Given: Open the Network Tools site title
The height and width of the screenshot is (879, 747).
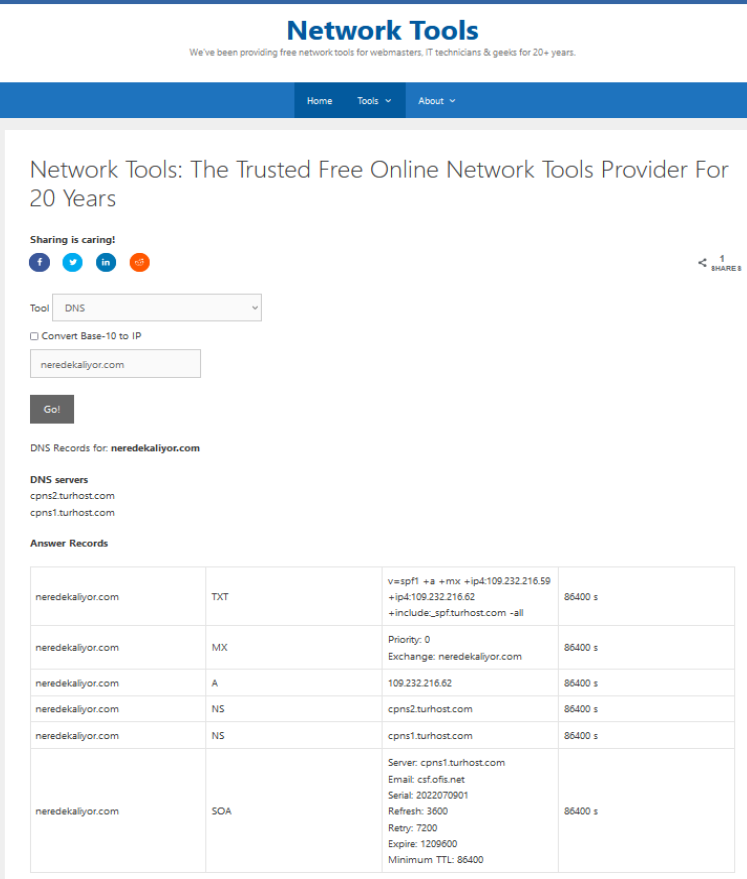Looking at the screenshot, I should tap(383, 30).
